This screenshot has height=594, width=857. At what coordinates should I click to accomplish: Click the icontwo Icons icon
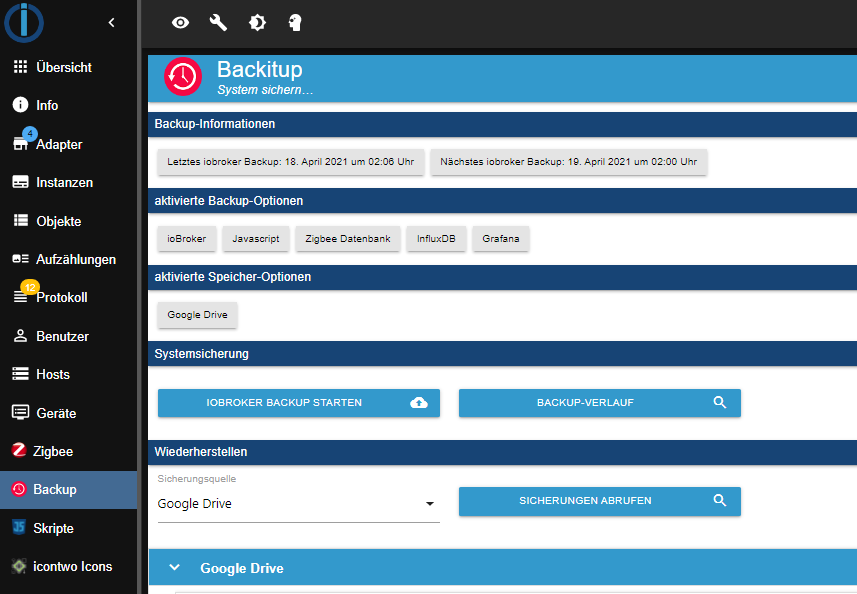(x=19, y=566)
